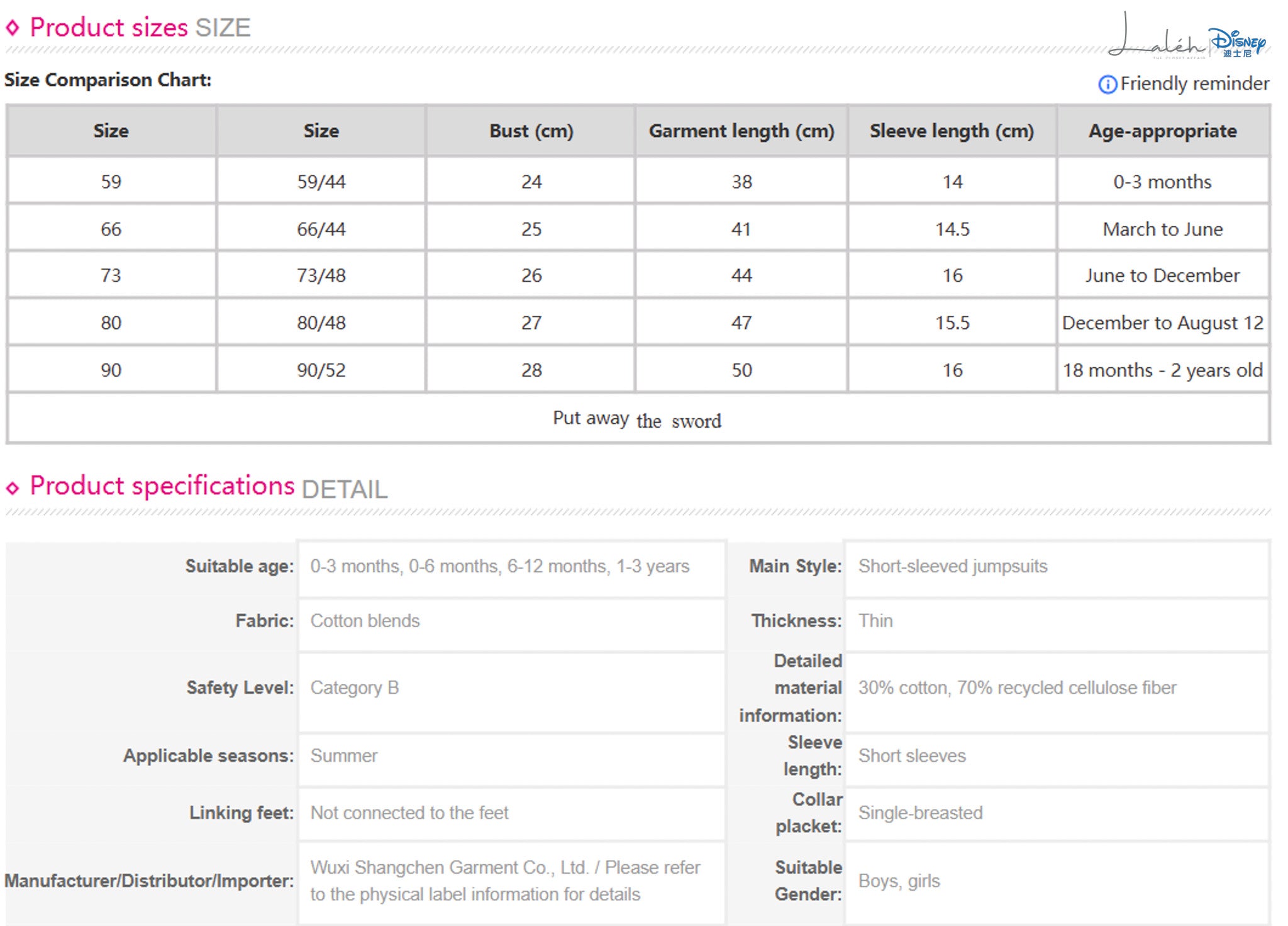The width and height of the screenshot is (1288, 926).
Task: Click the Category B safety level value
Action: click(x=355, y=688)
